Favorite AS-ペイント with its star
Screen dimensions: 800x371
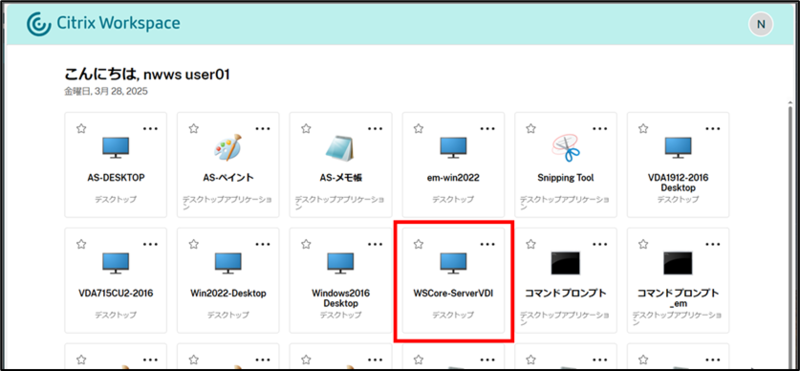click(x=193, y=129)
